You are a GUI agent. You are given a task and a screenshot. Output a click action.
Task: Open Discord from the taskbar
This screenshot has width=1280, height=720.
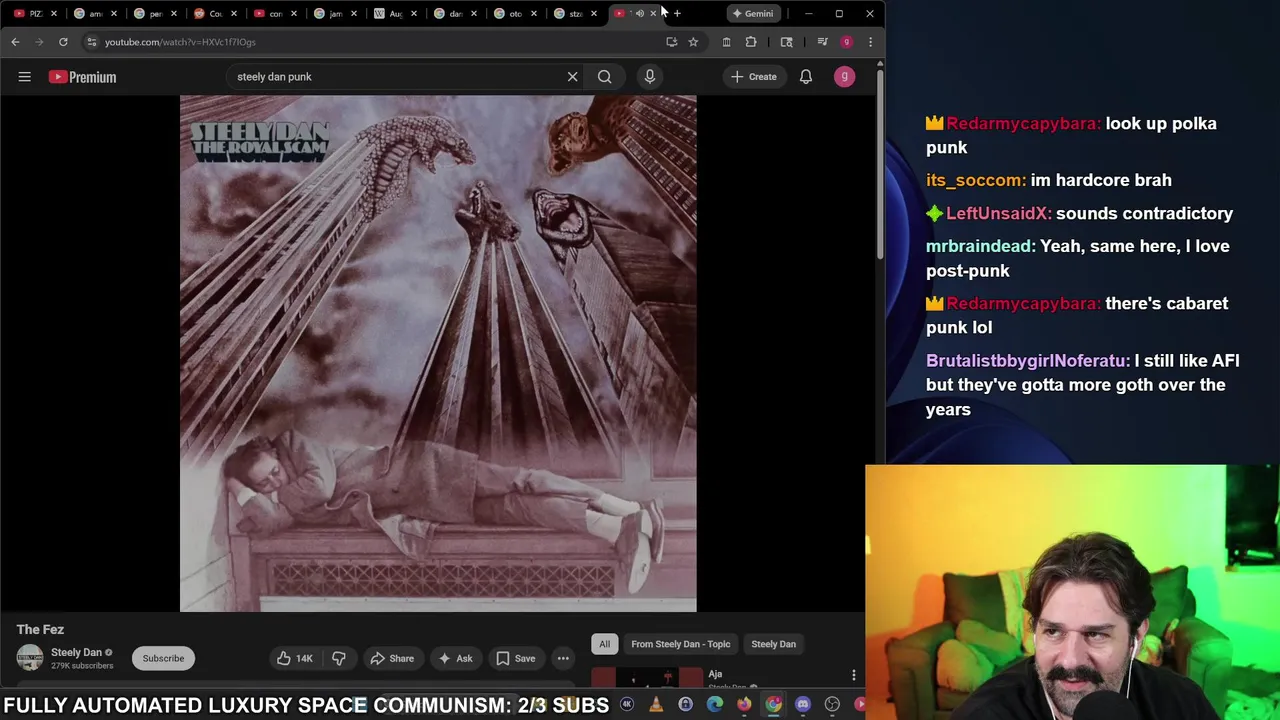coord(803,705)
